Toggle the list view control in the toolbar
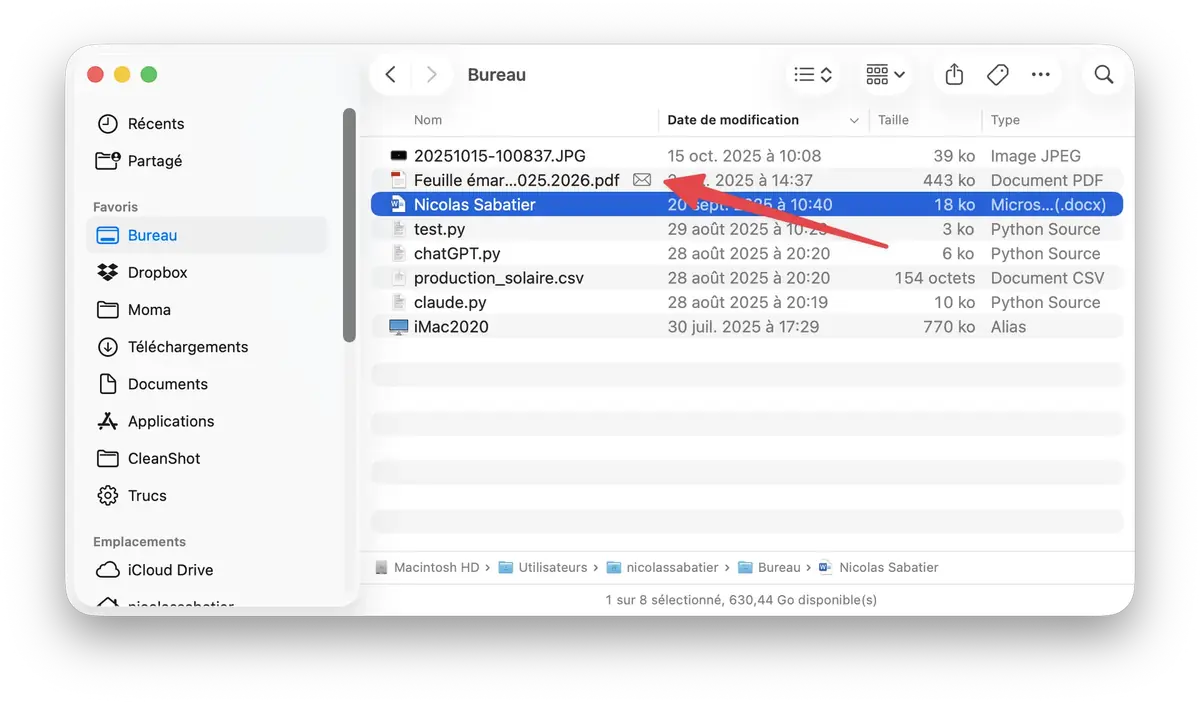 [805, 74]
